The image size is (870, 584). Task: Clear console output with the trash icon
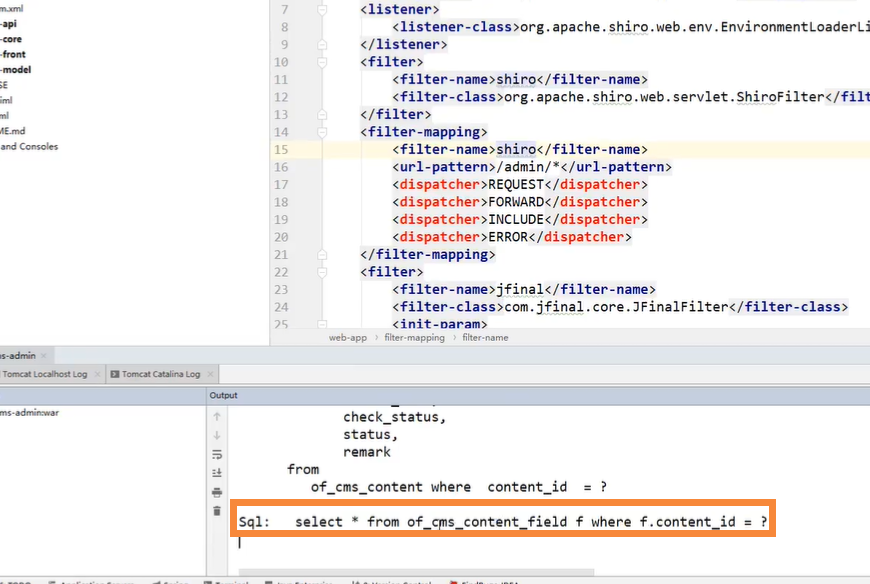[x=217, y=511]
